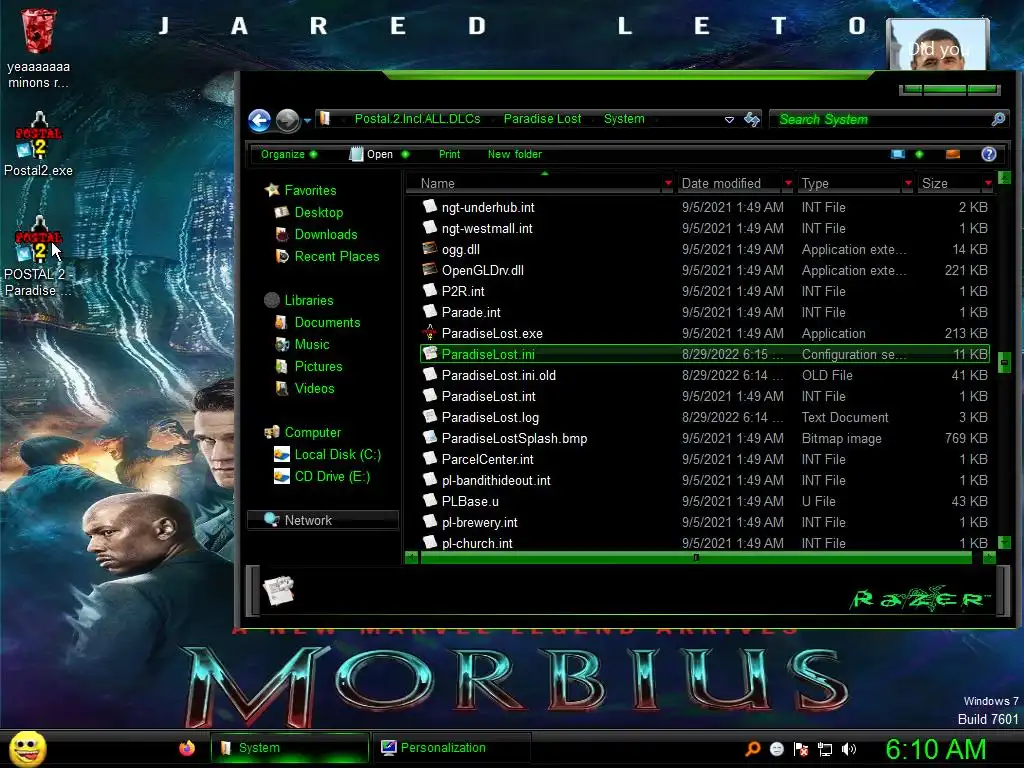Screen dimensions: 1024x768
Task: Expand the Open button dropdown arrow
Action: 405,155
